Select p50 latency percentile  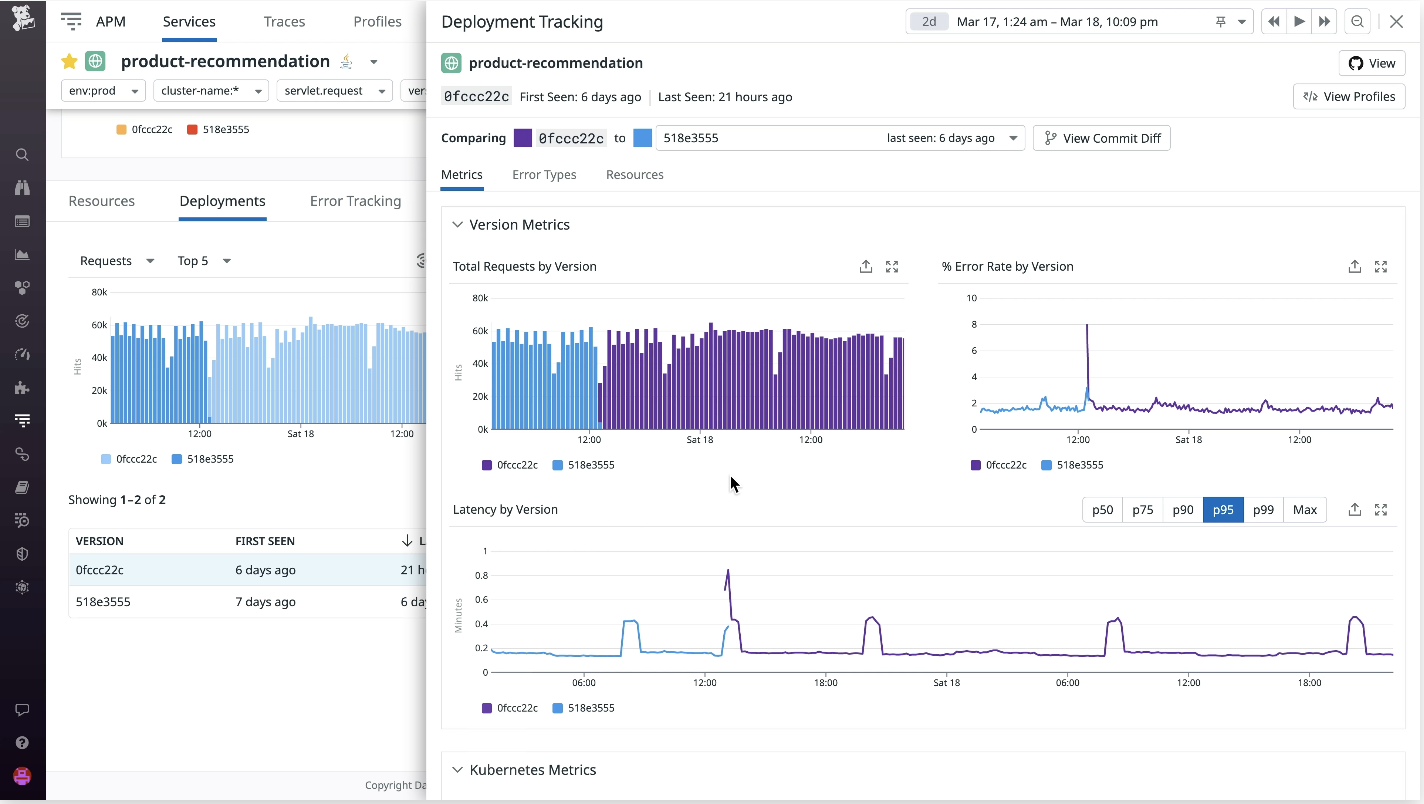pyautogui.click(x=1102, y=509)
